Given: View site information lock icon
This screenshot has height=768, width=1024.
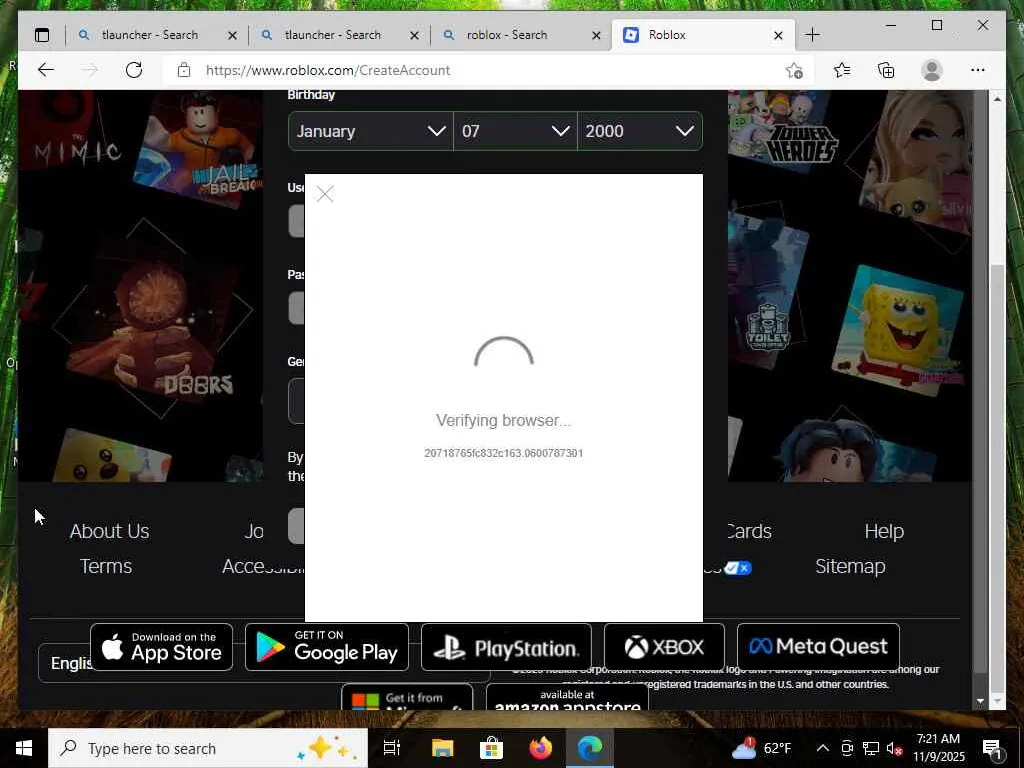Looking at the screenshot, I should coord(184,70).
